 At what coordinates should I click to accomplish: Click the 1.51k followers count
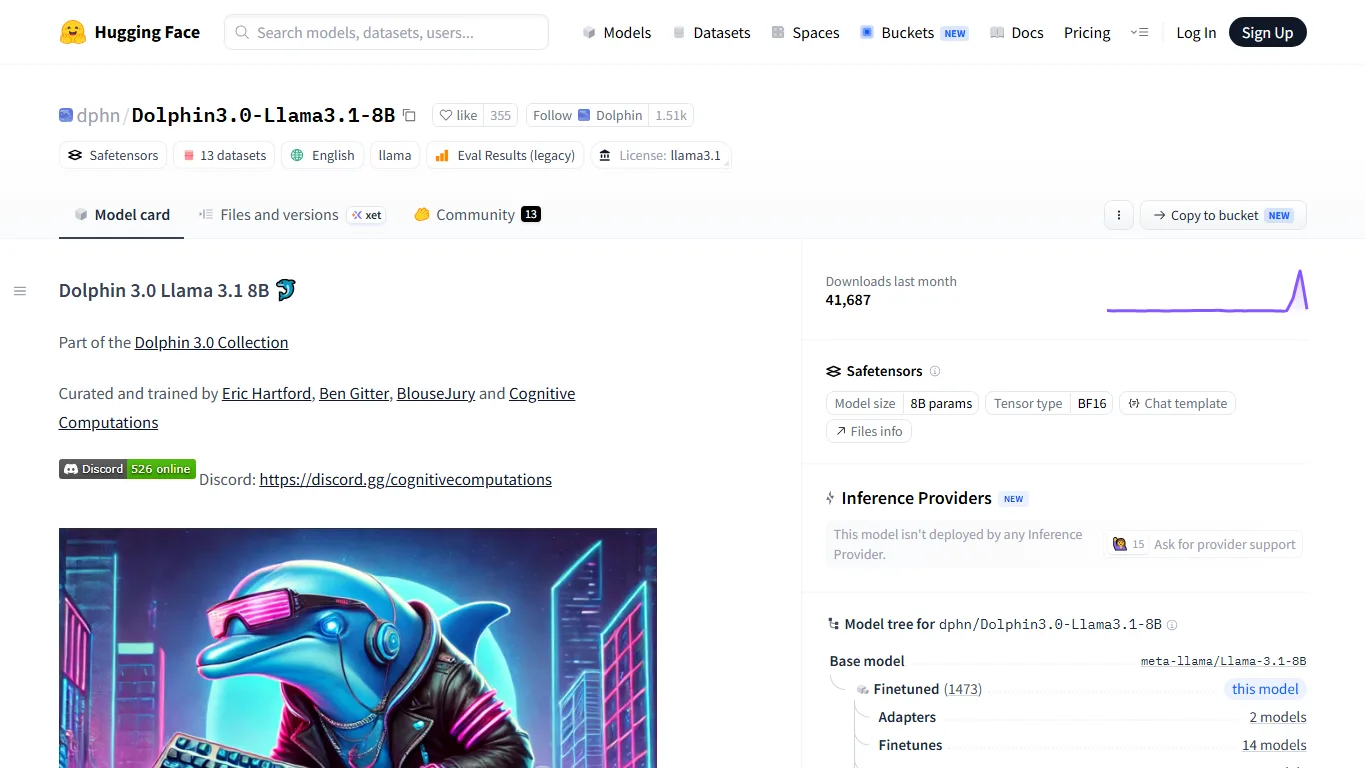(x=671, y=115)
